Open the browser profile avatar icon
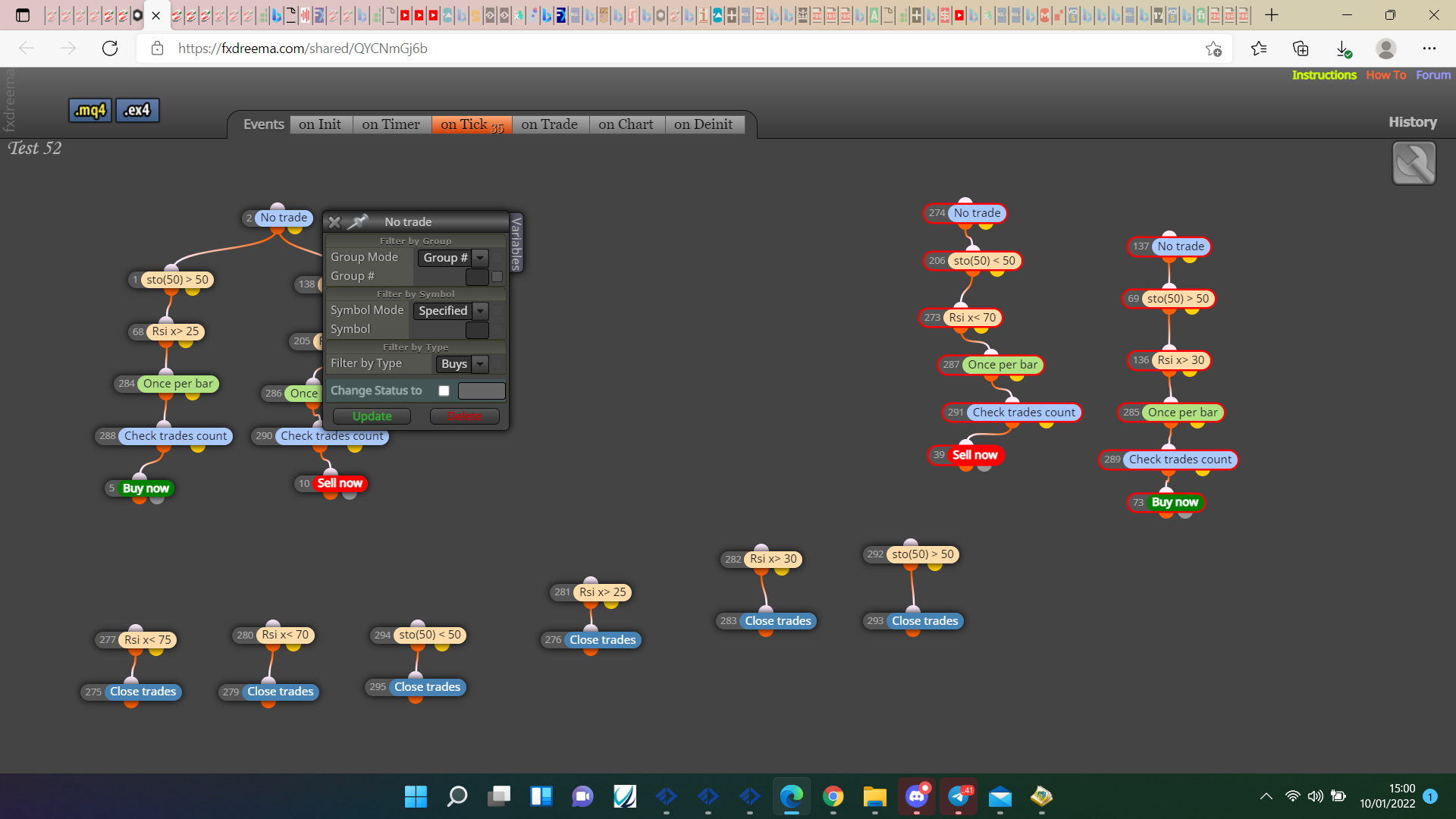The image size is (1456, 819). [1386, 49]
